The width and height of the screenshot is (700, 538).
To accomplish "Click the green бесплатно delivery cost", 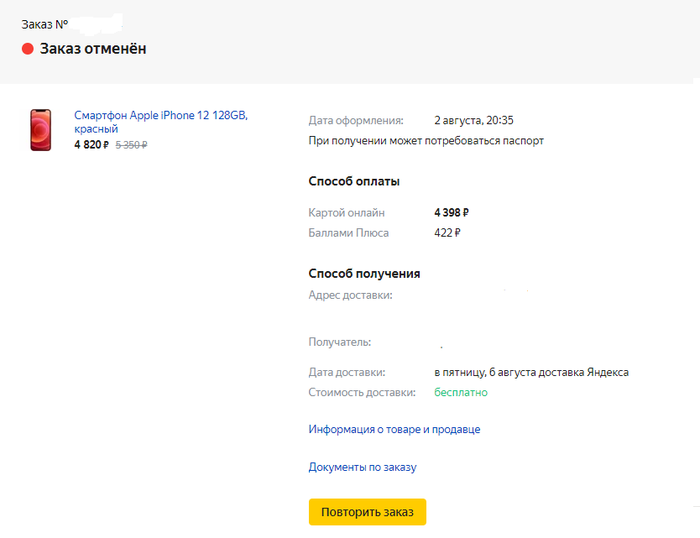I will coord(460,392).
